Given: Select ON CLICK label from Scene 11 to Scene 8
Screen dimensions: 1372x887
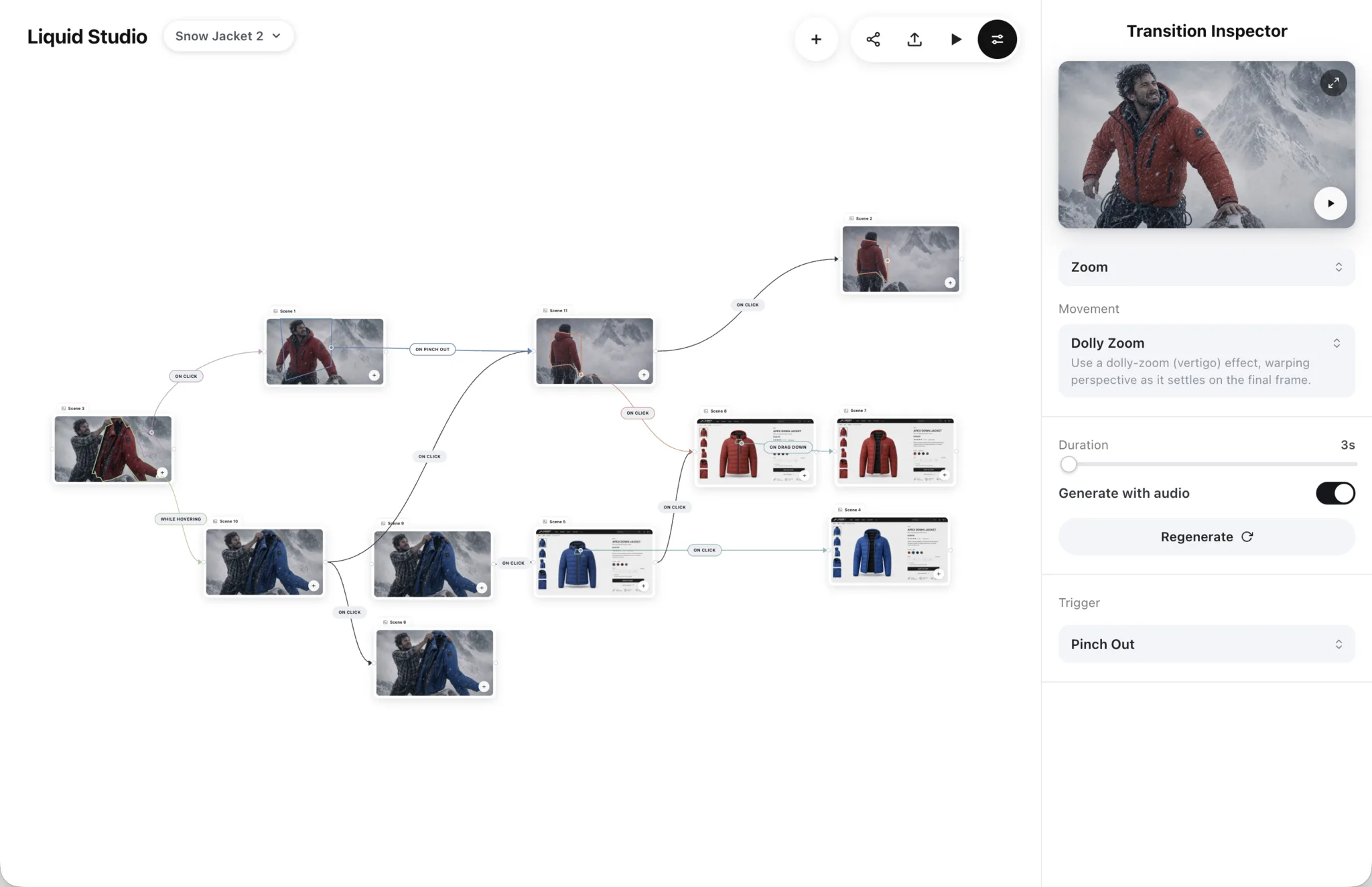Looking at the screenshot, I should pos(637,413).
